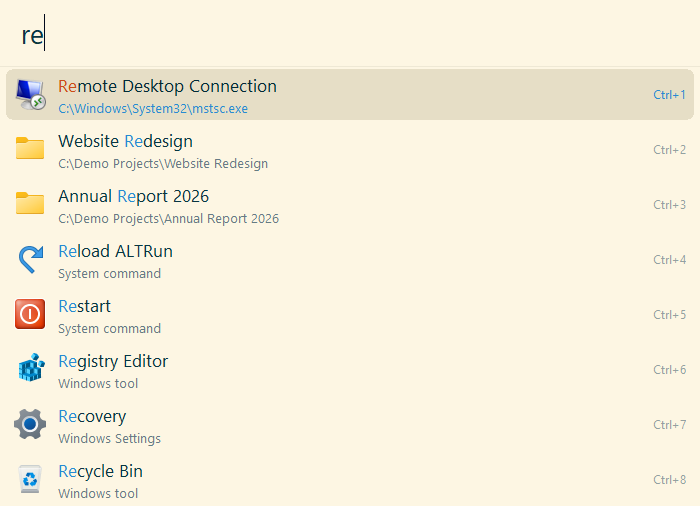Click path C:\Demo Projects\Website Redesign
This screenshot has width=700, height=506.
[163, 163]
